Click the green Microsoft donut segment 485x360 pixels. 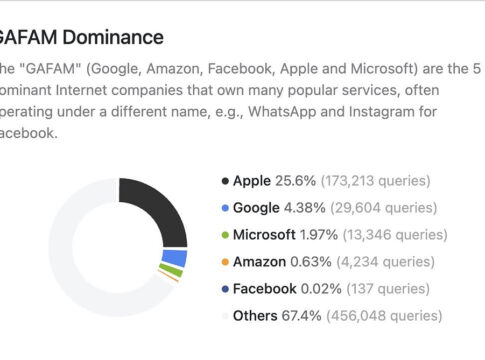point(171,270)
